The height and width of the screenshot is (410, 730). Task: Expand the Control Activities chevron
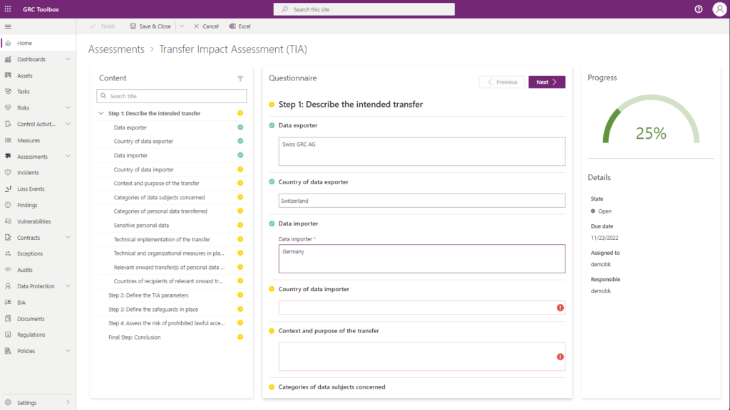68,124
